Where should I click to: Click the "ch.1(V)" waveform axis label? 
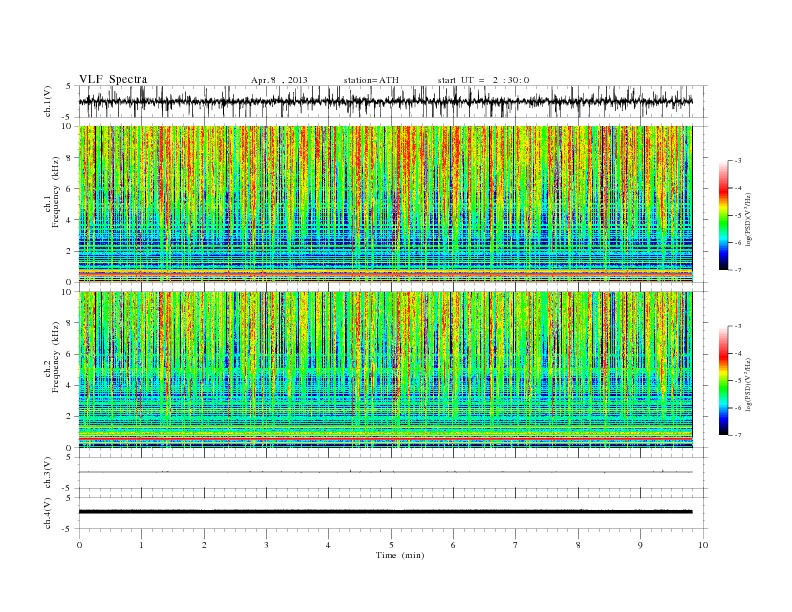47,101
